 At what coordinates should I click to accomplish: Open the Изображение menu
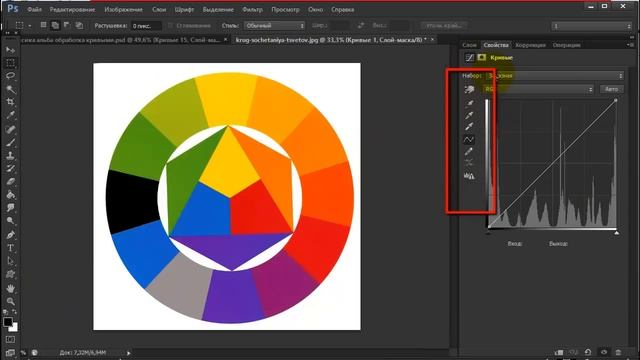[x=123, y=9]
